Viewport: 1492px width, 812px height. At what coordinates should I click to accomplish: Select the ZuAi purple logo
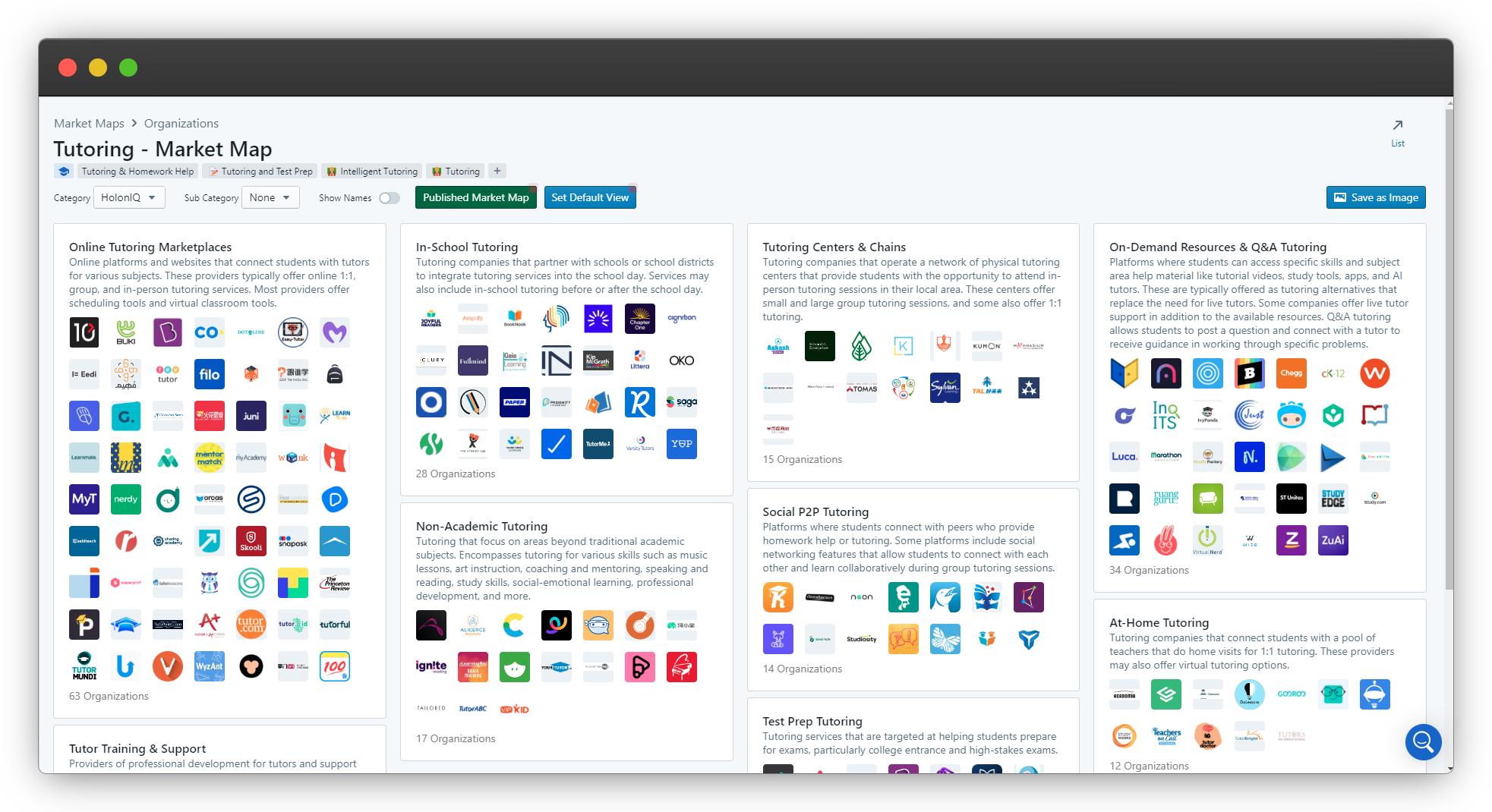coord(1333,540)
